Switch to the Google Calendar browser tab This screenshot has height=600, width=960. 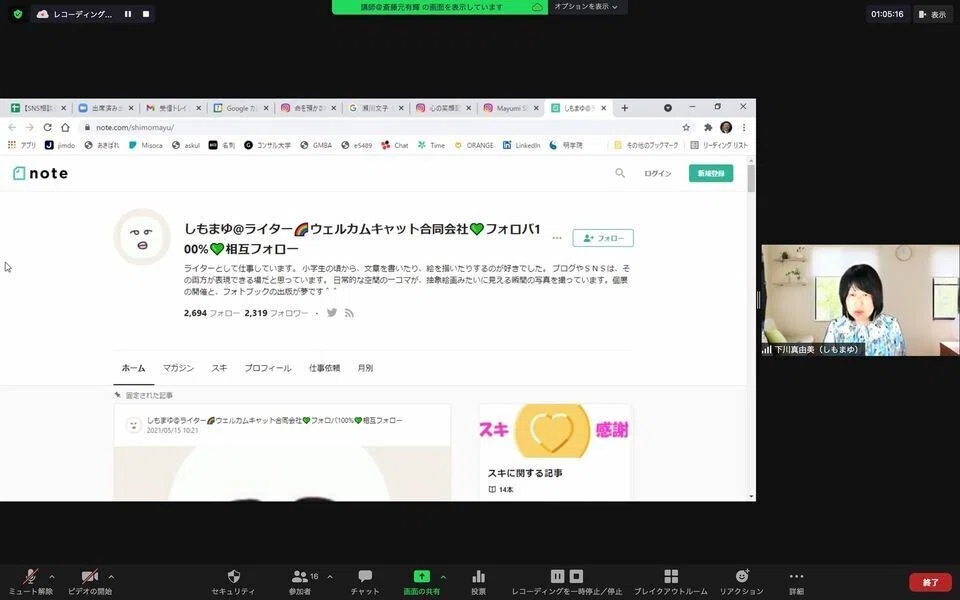tap(241, 108)
